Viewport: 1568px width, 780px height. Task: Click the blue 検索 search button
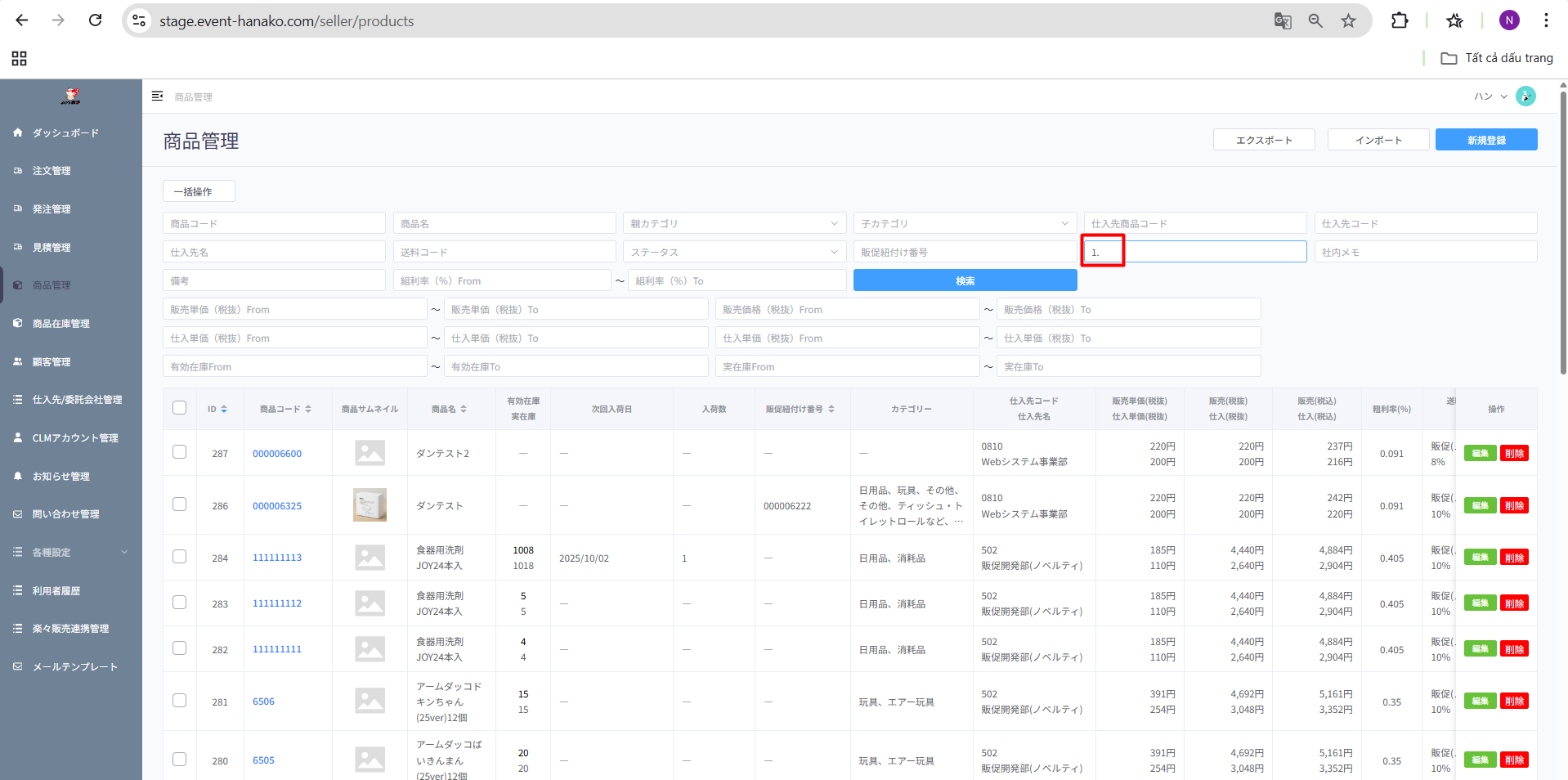965,280
